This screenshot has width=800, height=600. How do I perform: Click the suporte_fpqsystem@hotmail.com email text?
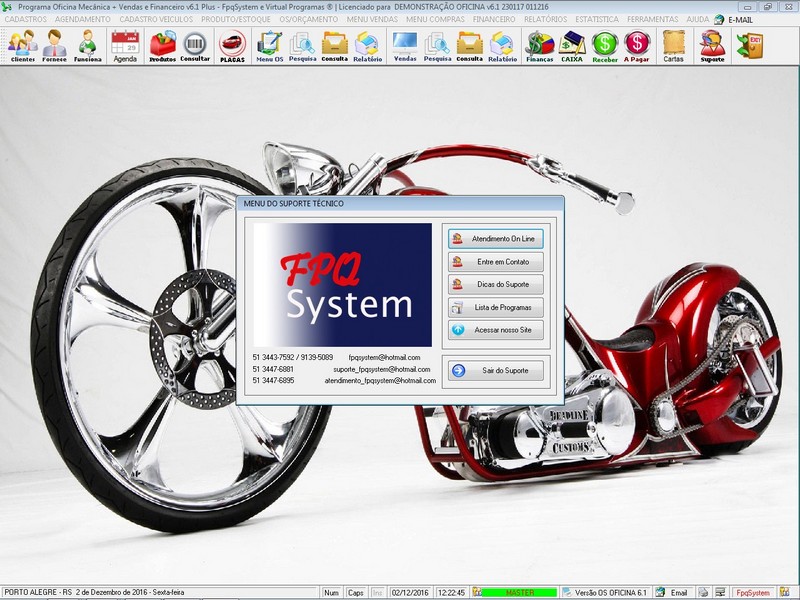click(x=382, y=369)
